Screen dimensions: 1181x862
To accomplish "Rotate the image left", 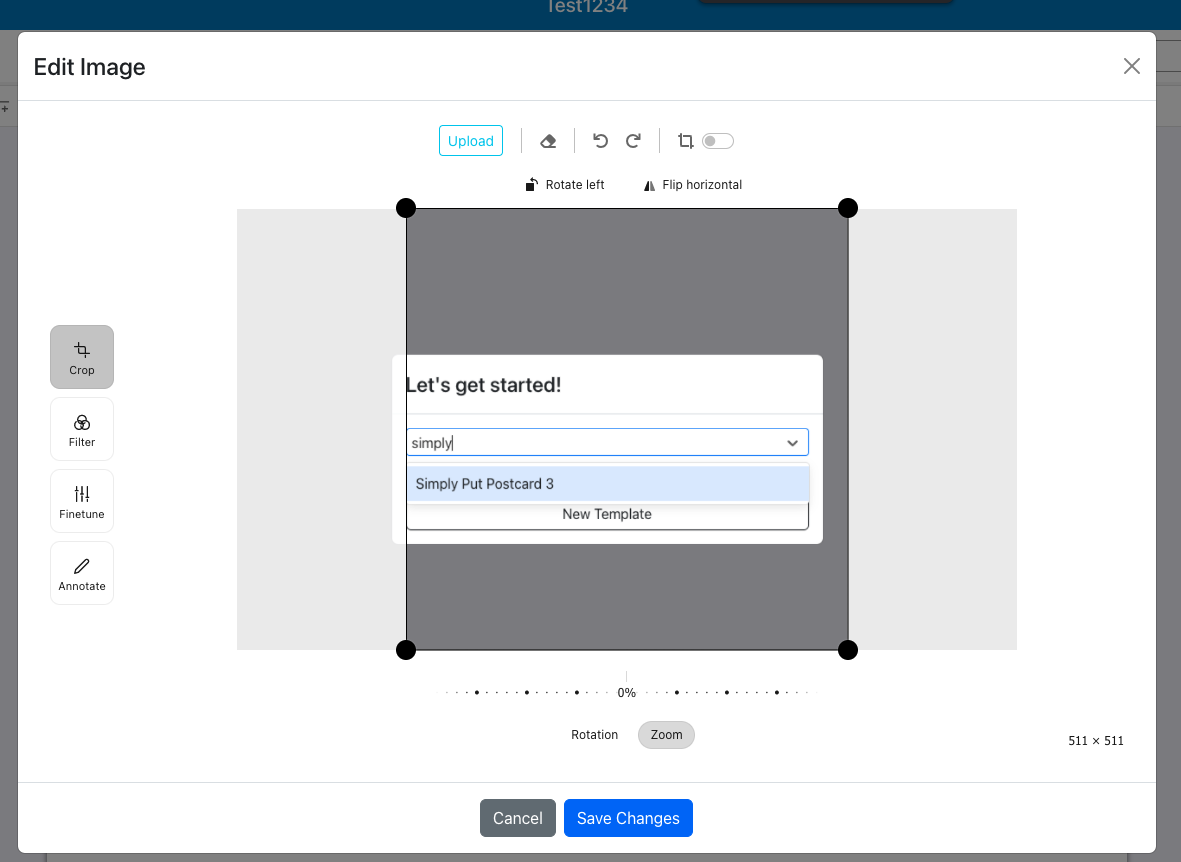I will (565, 185).
